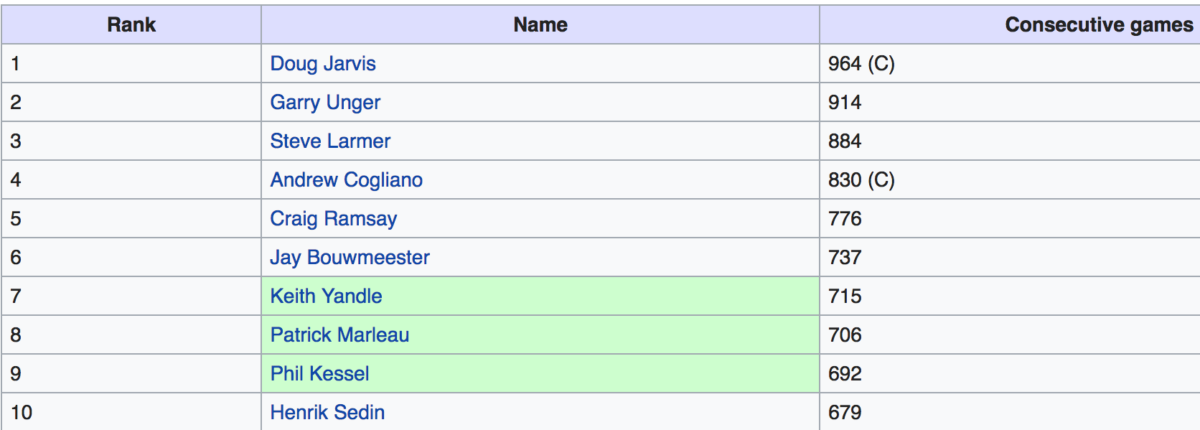The width and height of the screenshot is (1200, 430).
Task: Open Andrew Cogliano's page link
Action: (x=346, y=180)
